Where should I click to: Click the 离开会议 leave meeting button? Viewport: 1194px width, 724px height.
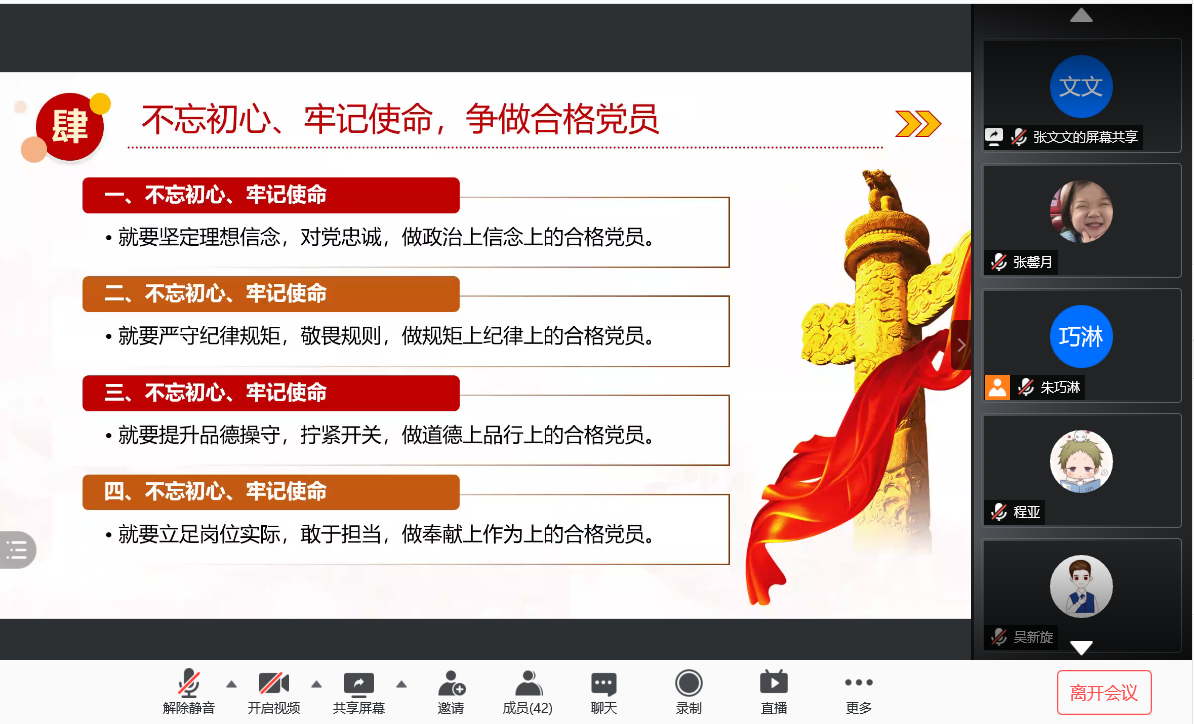pyautogui.click(x=1104, y=692)
